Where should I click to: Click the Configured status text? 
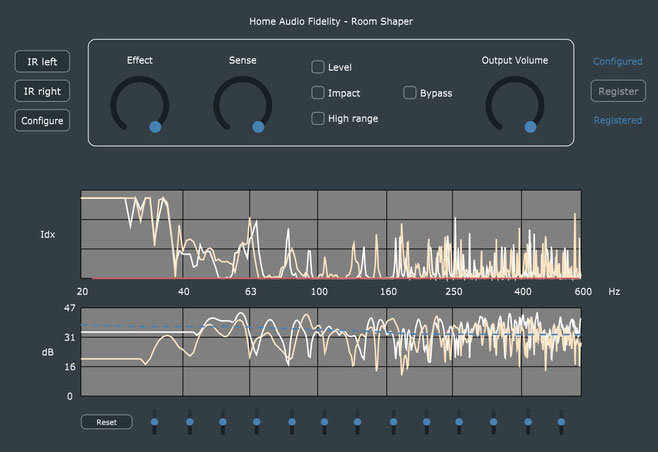coord(618,62)
